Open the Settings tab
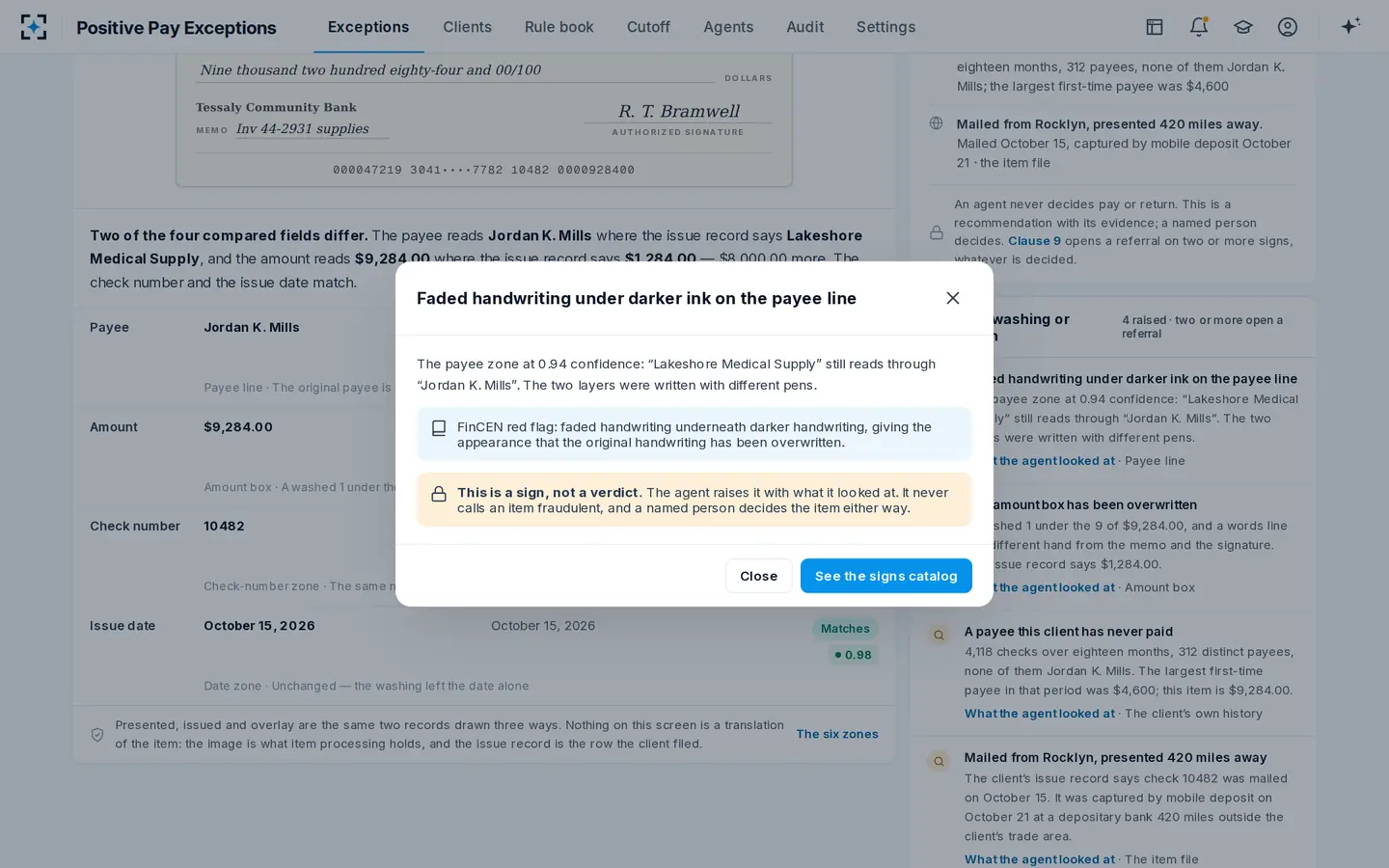Image resolution: width=1389 pixels, height=868 pixels. click(885, 27)
